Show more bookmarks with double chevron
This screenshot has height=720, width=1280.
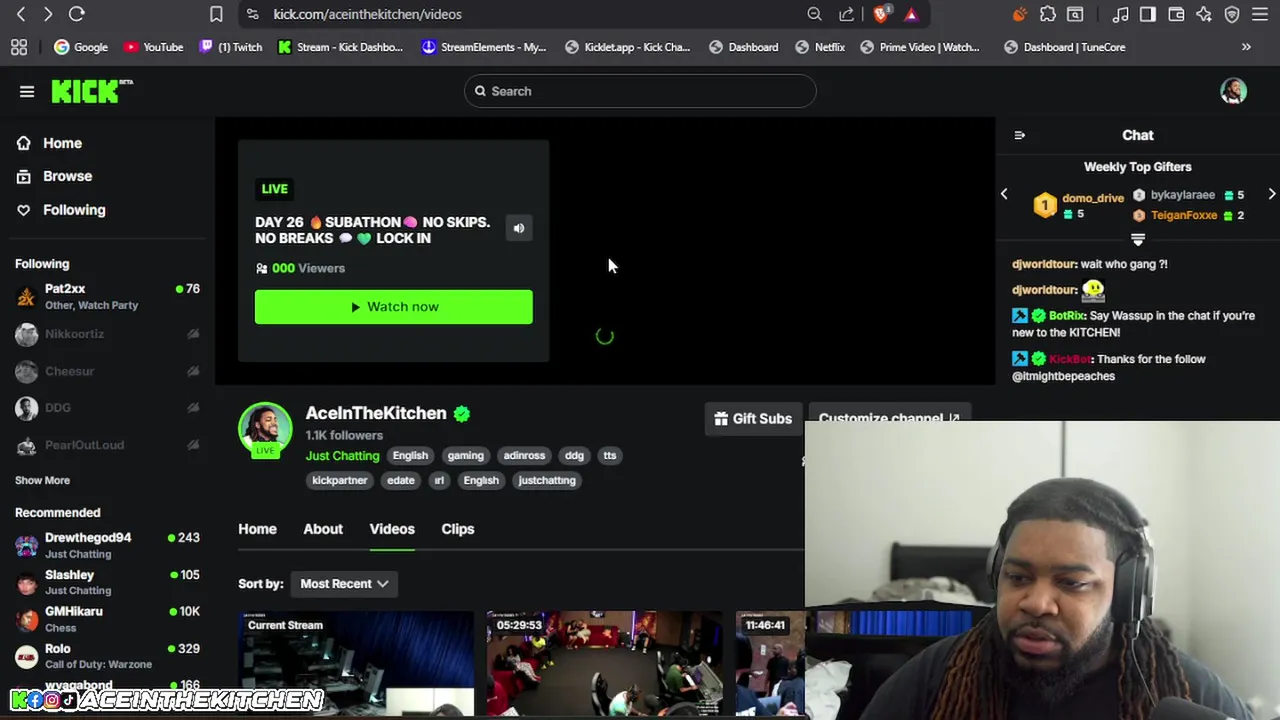coord(1246,47)
